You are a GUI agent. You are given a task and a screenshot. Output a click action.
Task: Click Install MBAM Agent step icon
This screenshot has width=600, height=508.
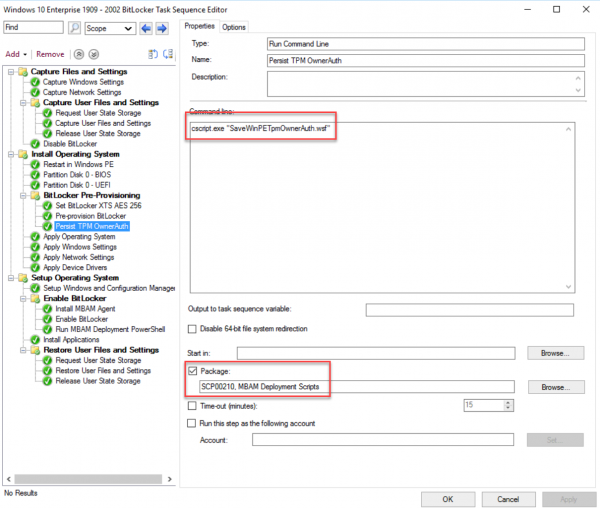(x=47, y=309)
